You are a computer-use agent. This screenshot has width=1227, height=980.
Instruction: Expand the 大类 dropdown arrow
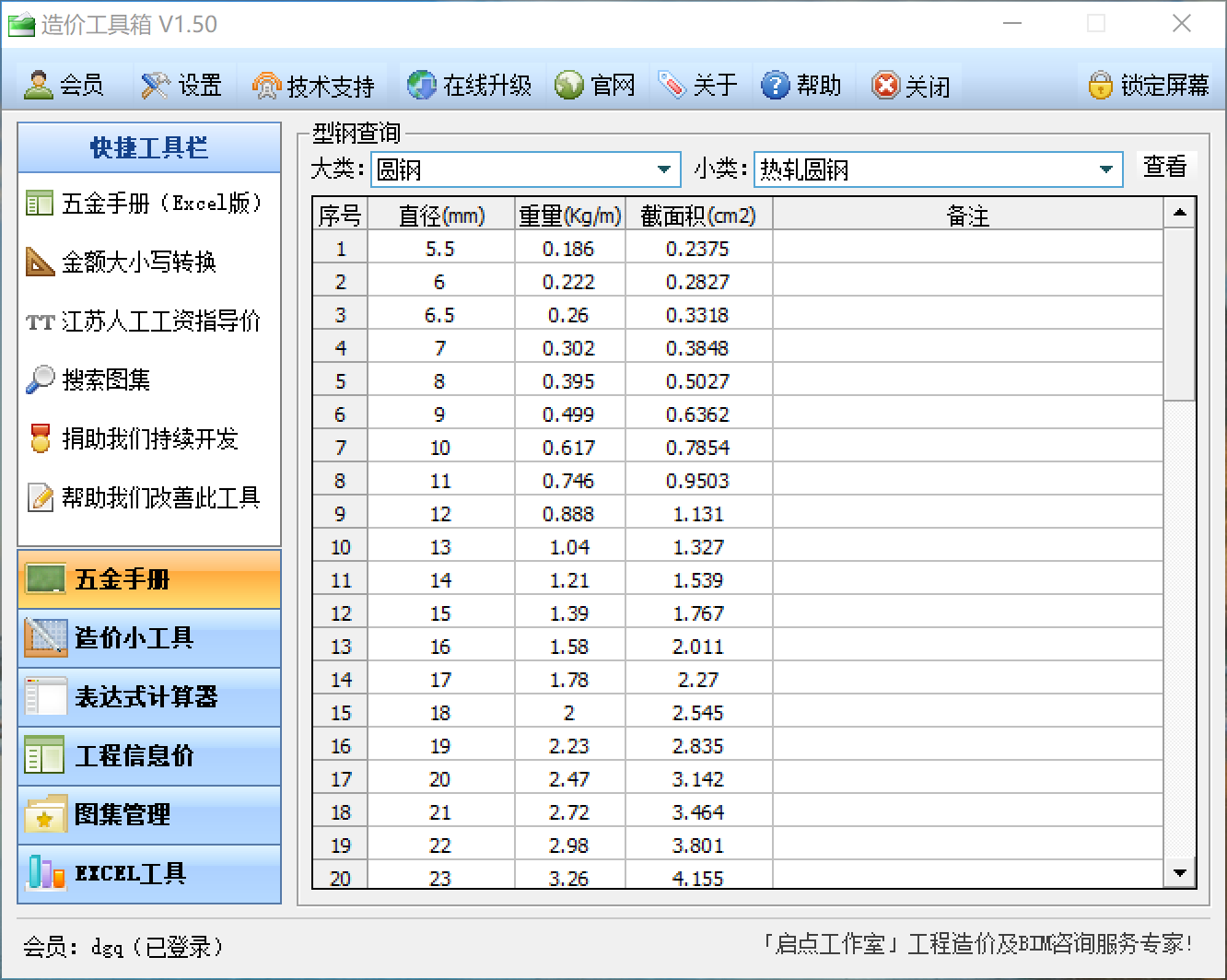[663, 169]
